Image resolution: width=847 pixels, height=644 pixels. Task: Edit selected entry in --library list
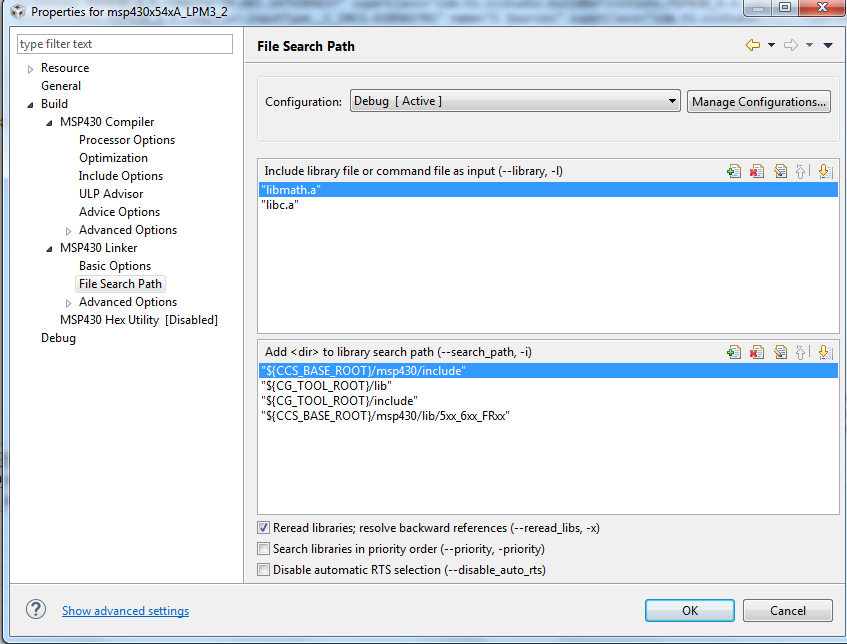[x=780, y=172]
